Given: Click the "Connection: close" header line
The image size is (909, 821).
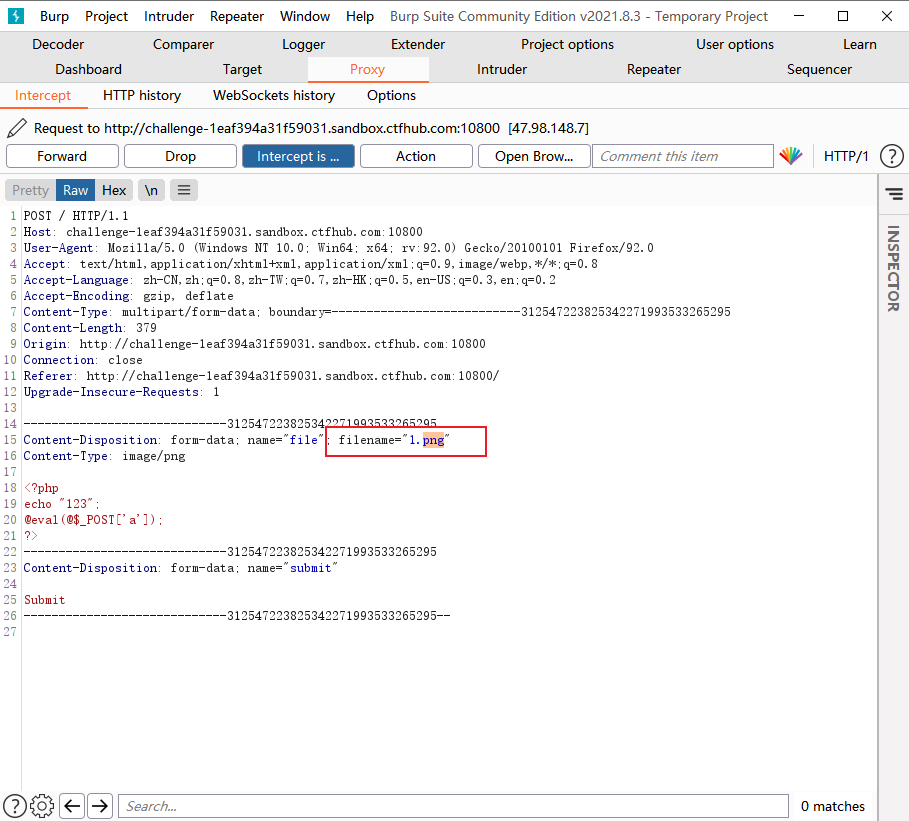Looking at the screenshot, I should click(x=82, y=359).
